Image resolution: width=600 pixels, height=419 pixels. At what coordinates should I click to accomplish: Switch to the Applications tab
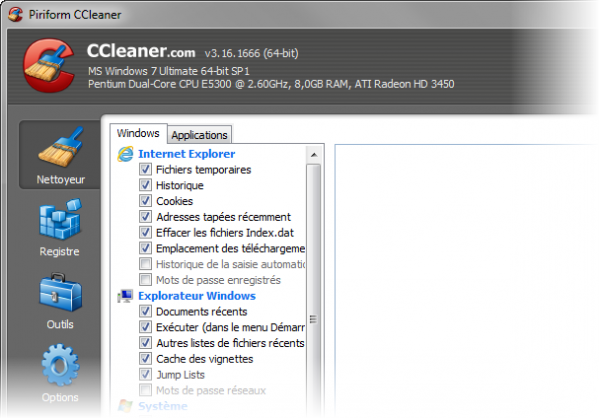point(199,135)
